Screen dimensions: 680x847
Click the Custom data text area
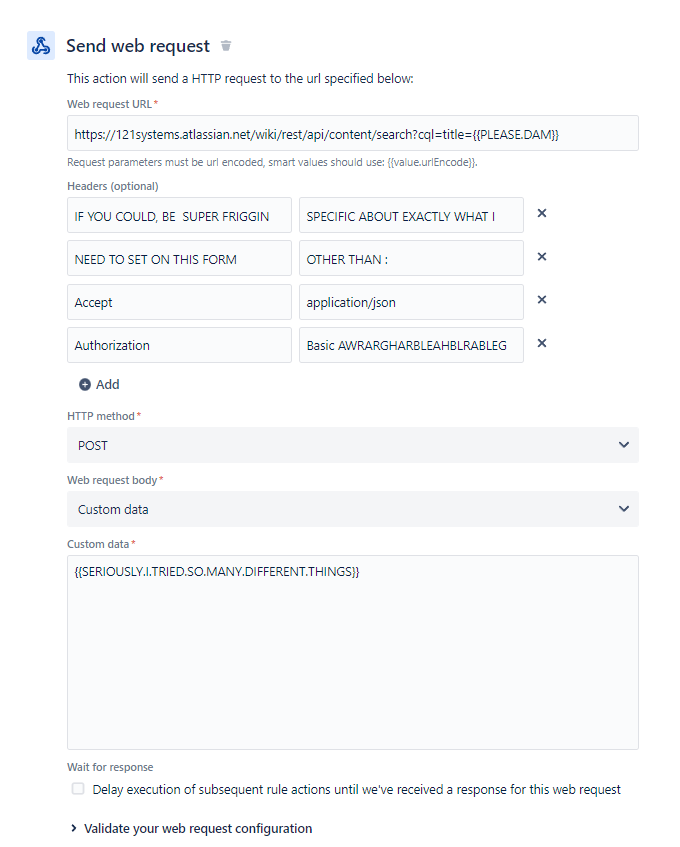[x=352, y=650]
